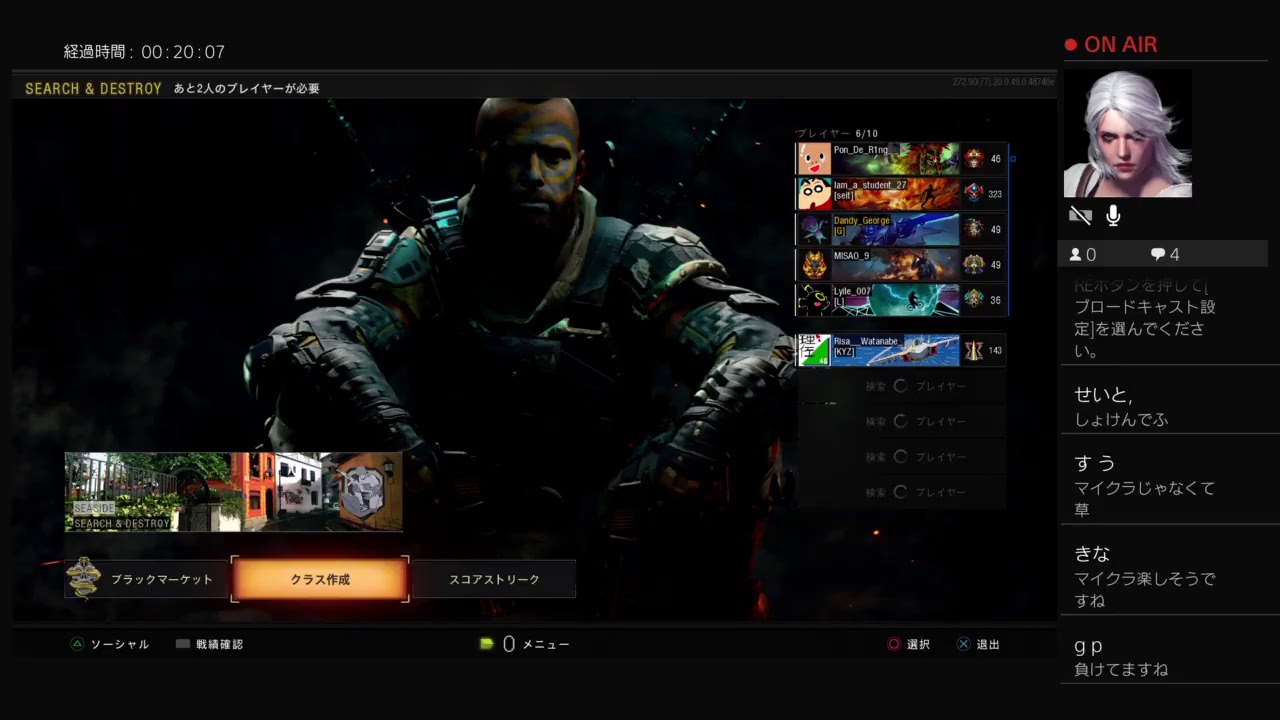Select the Seaside map thumbnail

tap(233, 491)
